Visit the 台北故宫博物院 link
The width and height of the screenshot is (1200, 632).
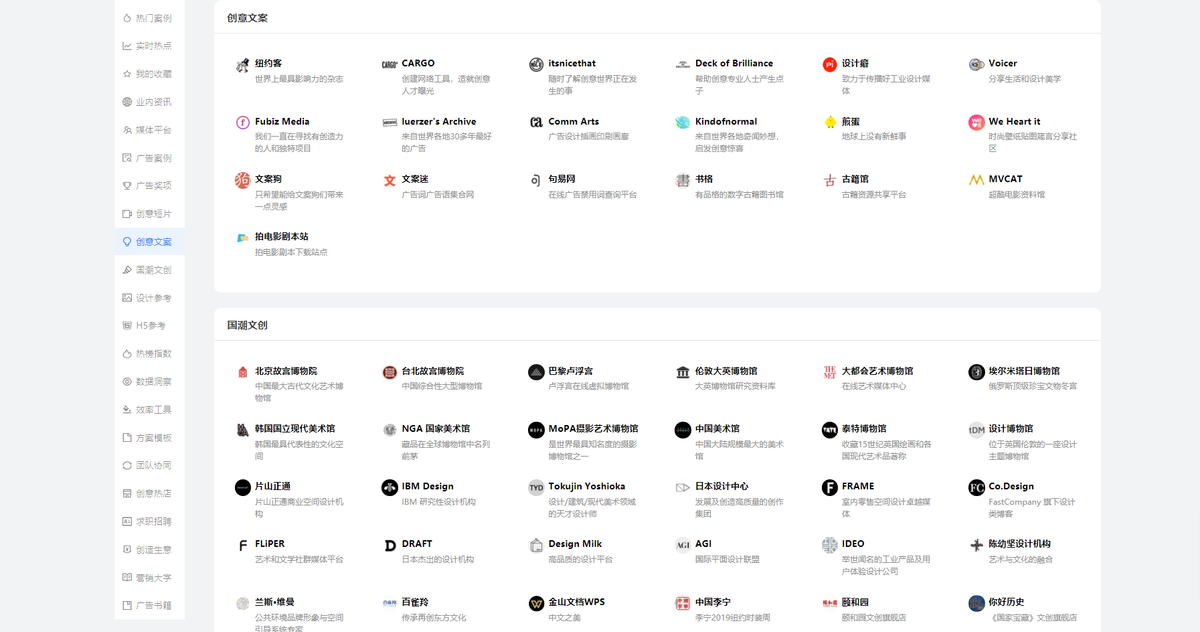(433, 372)
